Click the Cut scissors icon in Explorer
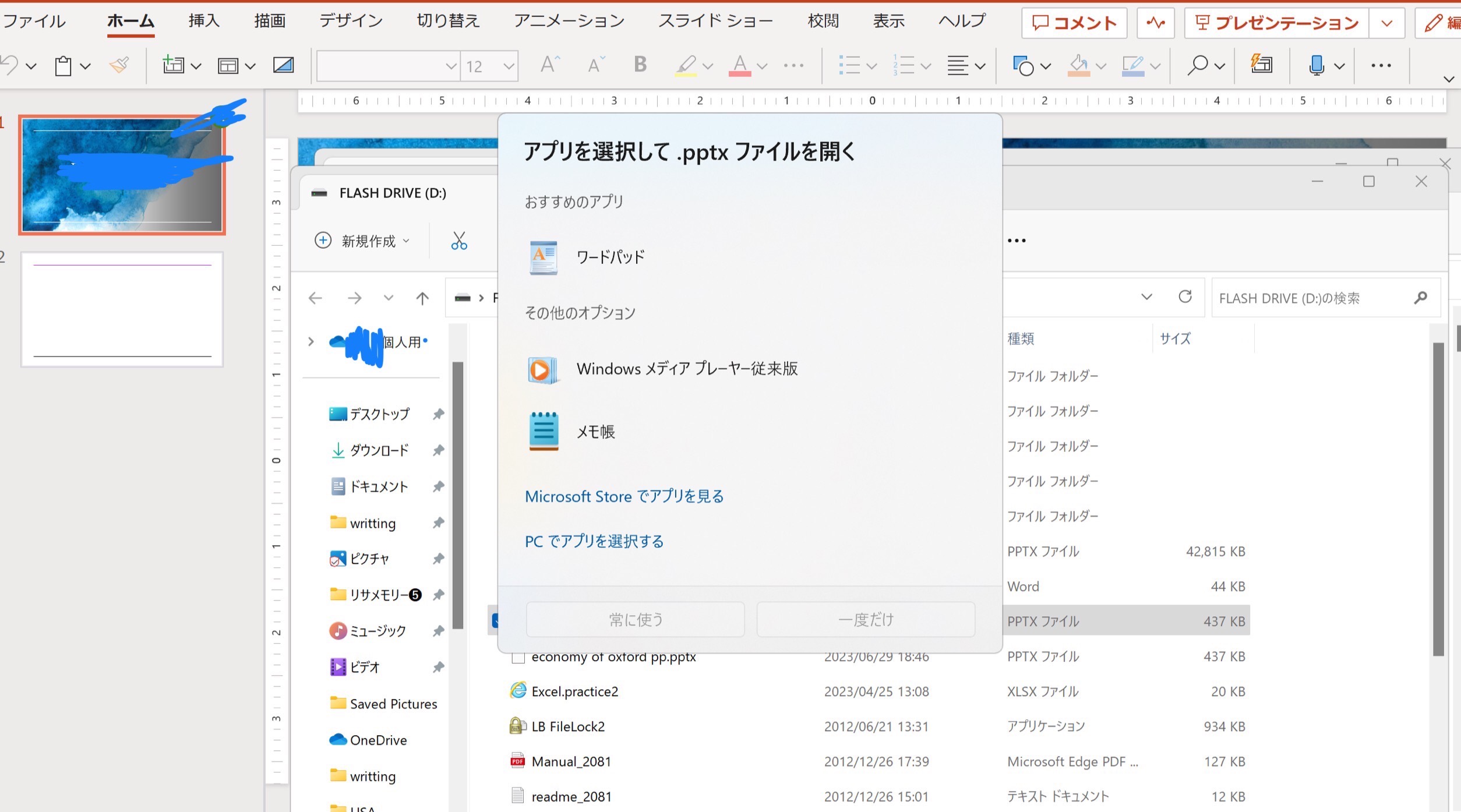Screen dimensions: 1461x812 (x=459, y=241)
